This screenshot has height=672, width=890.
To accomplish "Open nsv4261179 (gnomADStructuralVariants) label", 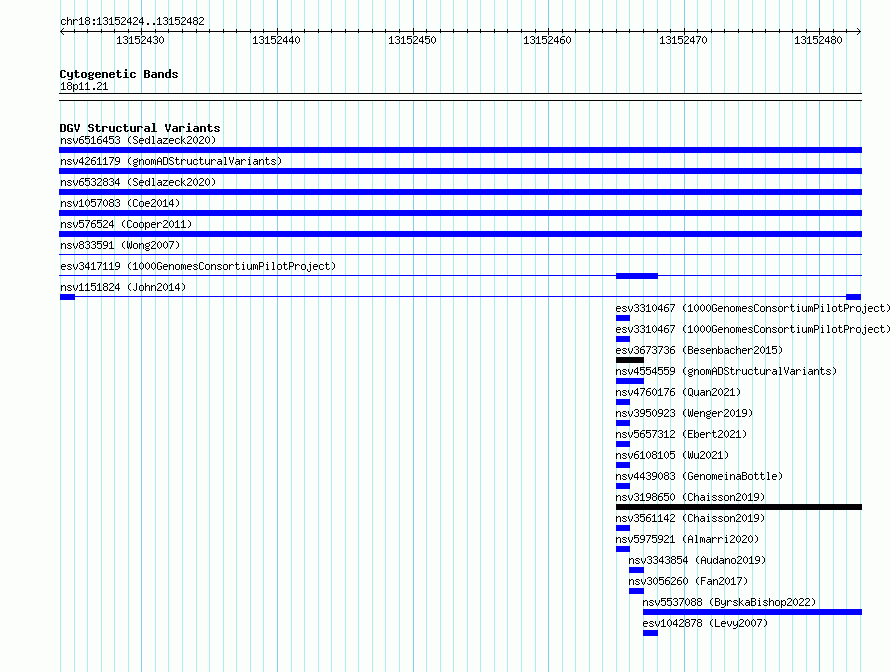I will (171, 161).
